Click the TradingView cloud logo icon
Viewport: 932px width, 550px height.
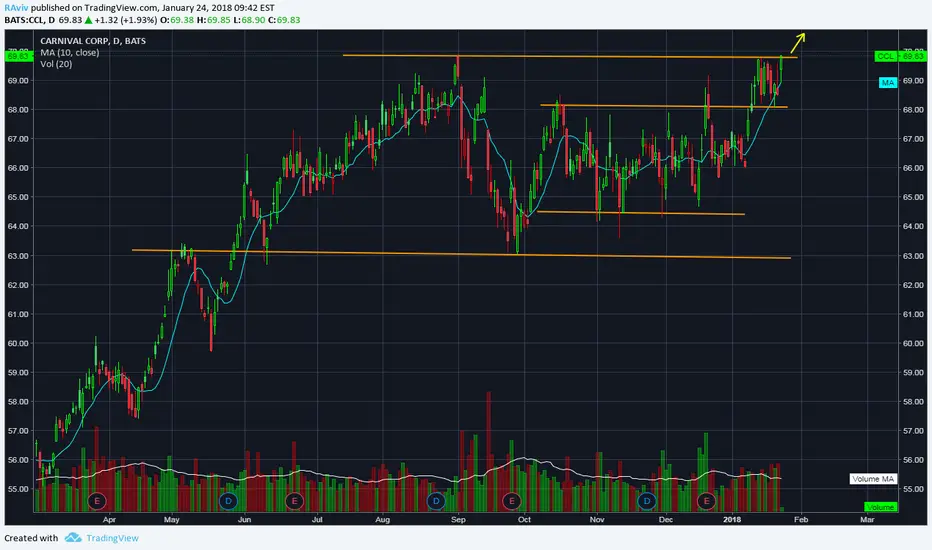point(73,538)
